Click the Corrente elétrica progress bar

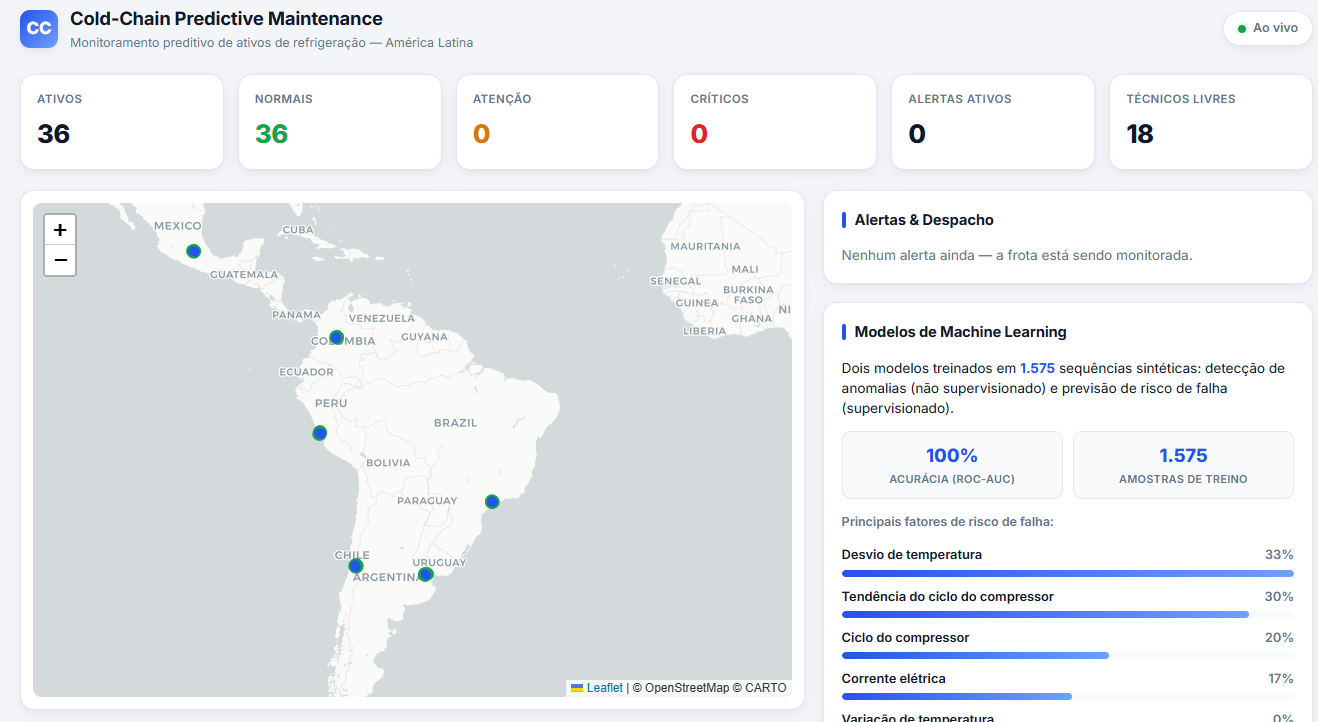(1068, 696)
